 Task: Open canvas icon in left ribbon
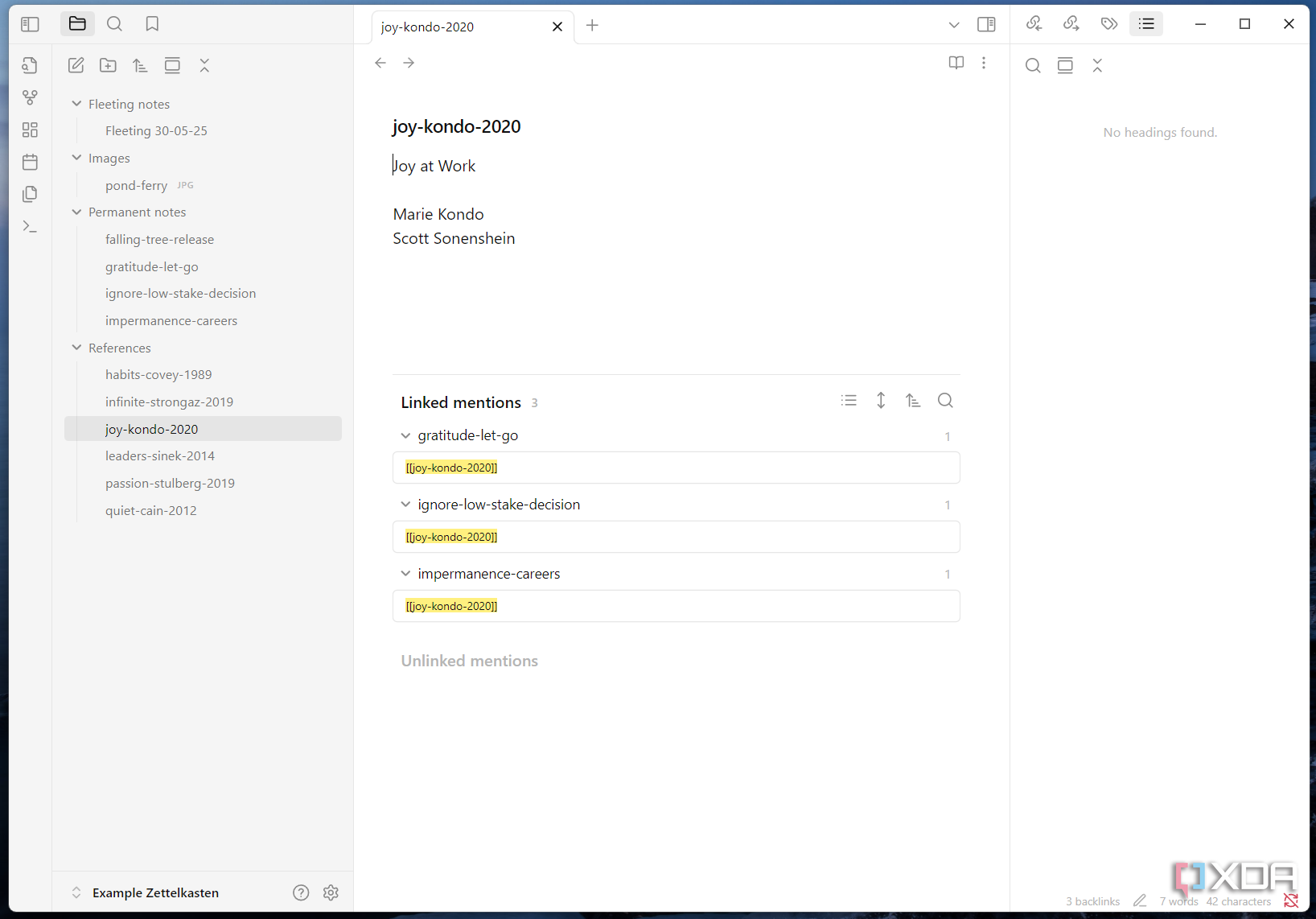tap(30, 130)
